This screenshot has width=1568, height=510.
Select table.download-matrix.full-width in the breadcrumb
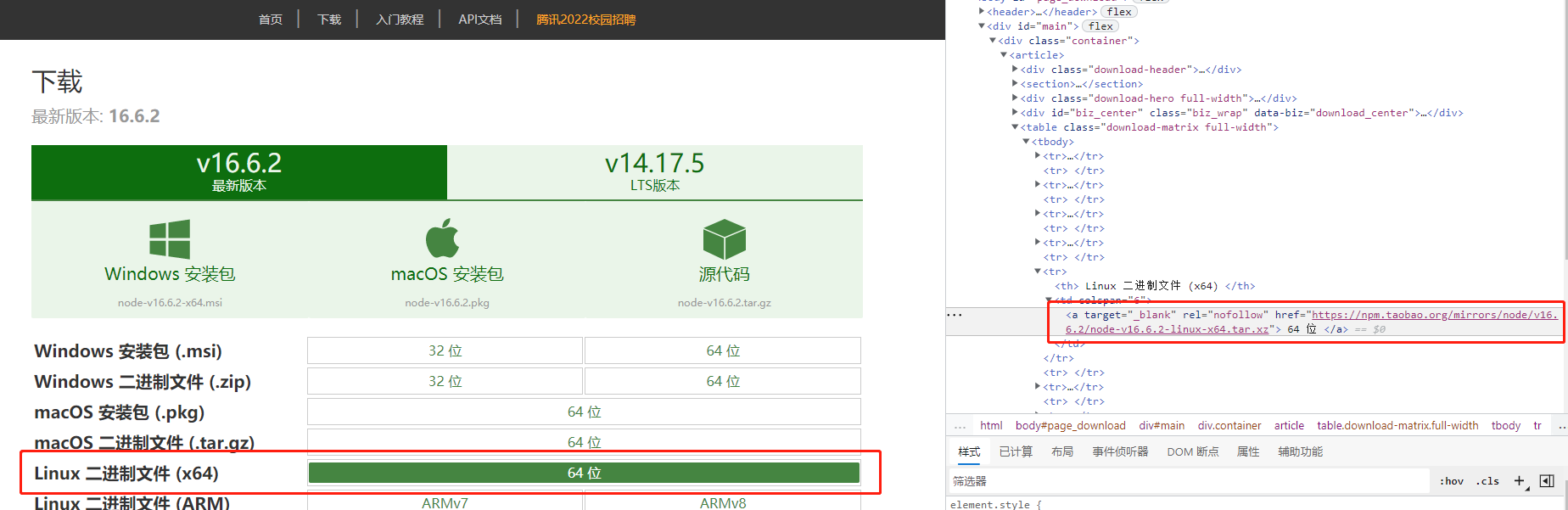[1397, 426]
